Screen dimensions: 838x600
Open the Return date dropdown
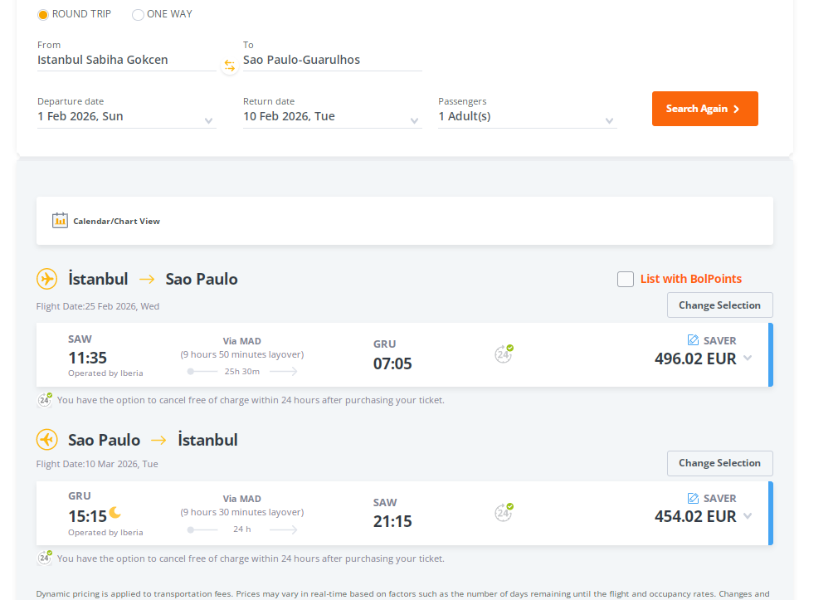pos(332,116)
